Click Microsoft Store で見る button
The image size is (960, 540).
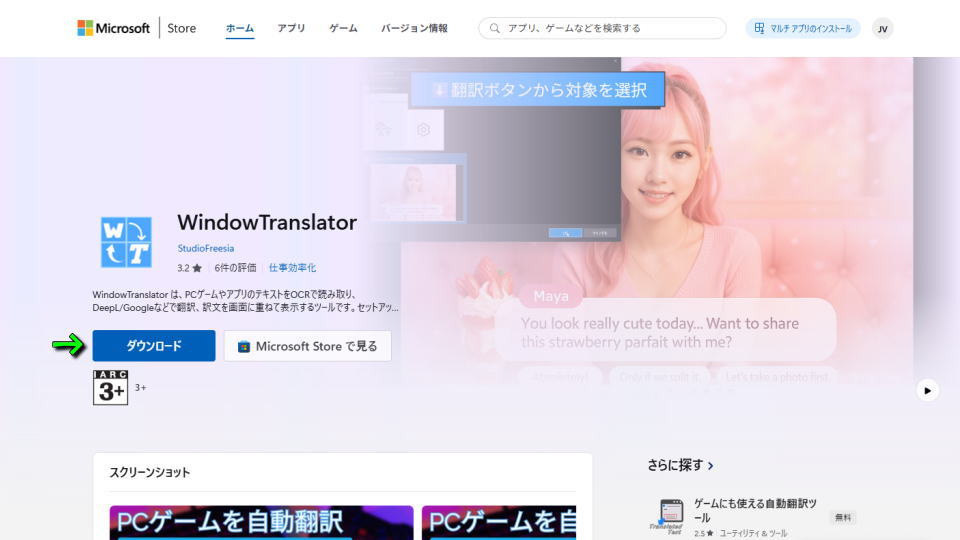pos(307,346)
